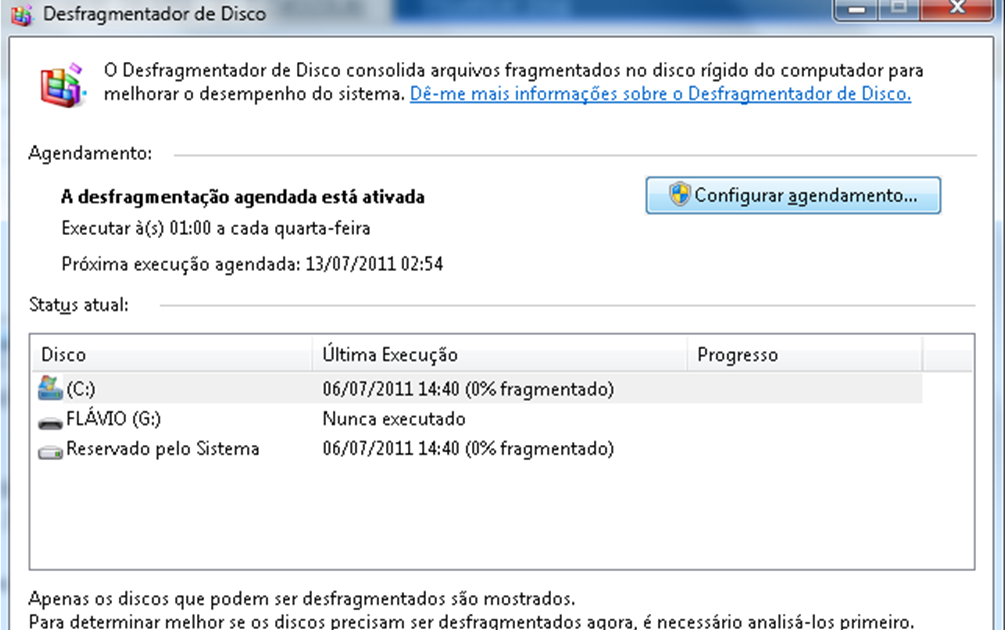
Task: Click the (C:) drive icon in the list
Action: (49, 389)
